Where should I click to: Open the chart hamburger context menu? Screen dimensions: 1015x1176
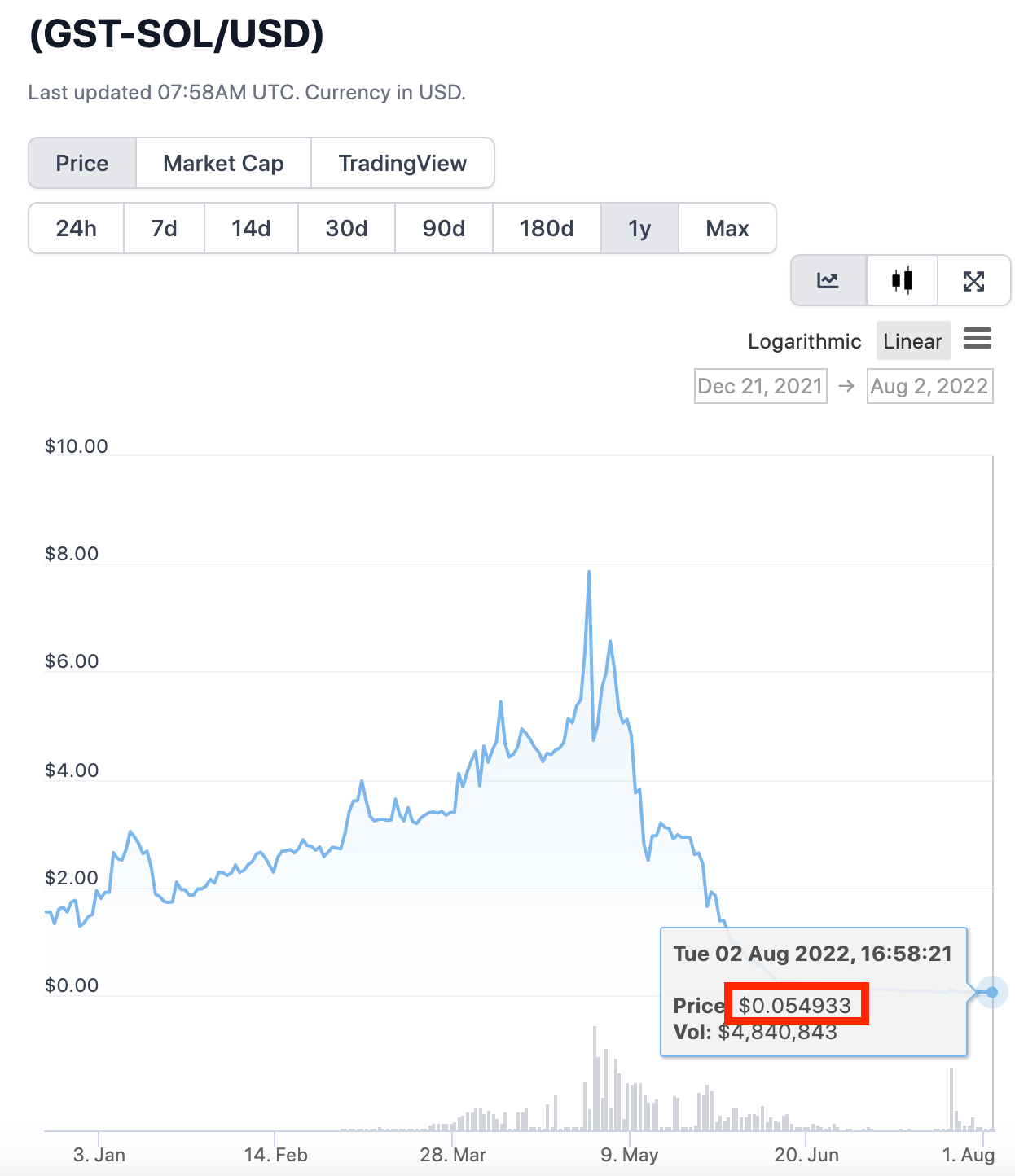click(x=978, y=338)
